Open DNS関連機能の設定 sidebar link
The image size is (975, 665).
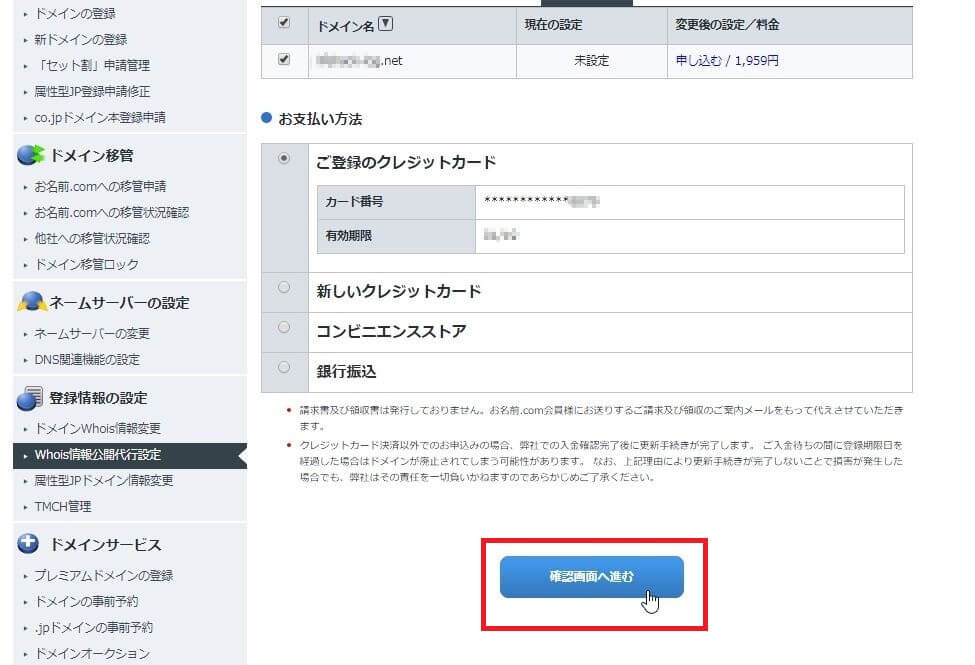[87, 360]
